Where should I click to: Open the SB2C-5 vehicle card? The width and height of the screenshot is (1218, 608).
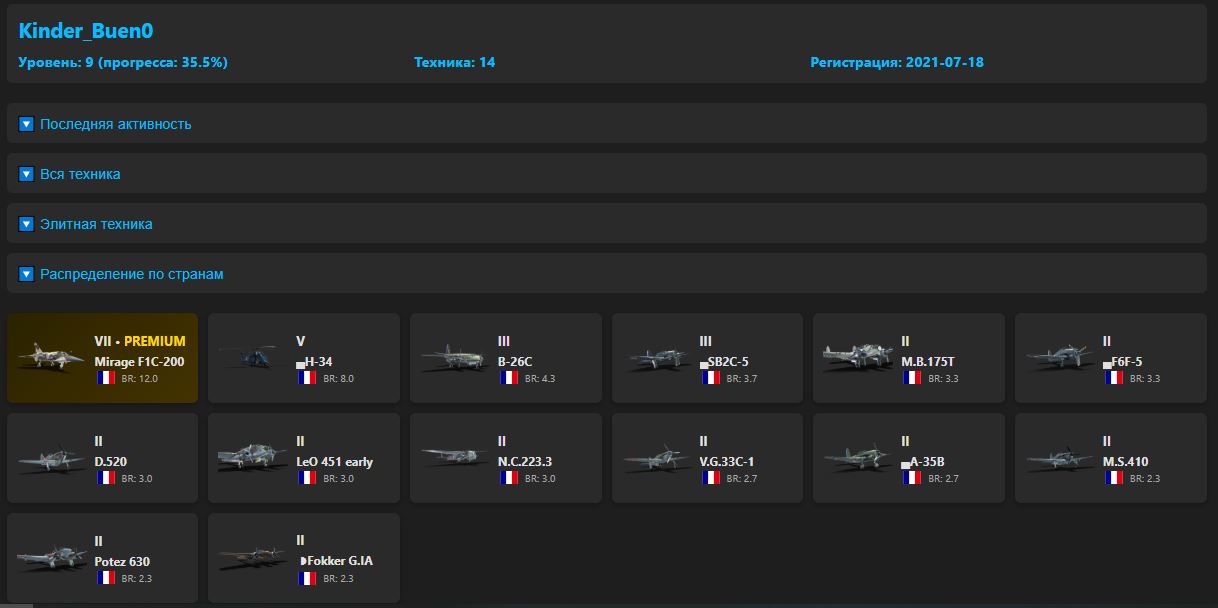pos(706,358)
